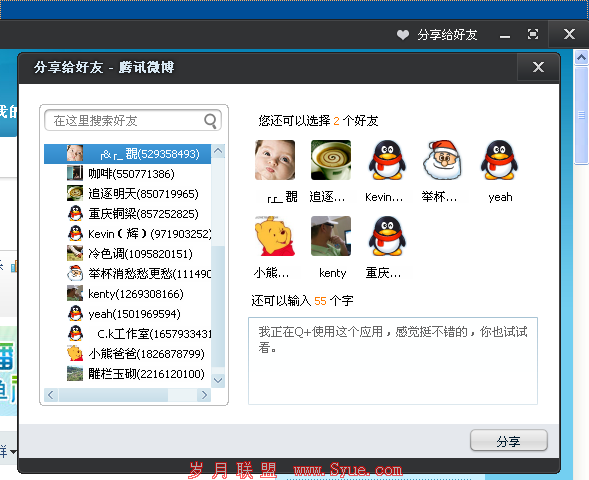The width and height of the screenshot is (589, 480).
Task: Click the horizontal scroll right arrow of friend list
Action: point(204,395)
